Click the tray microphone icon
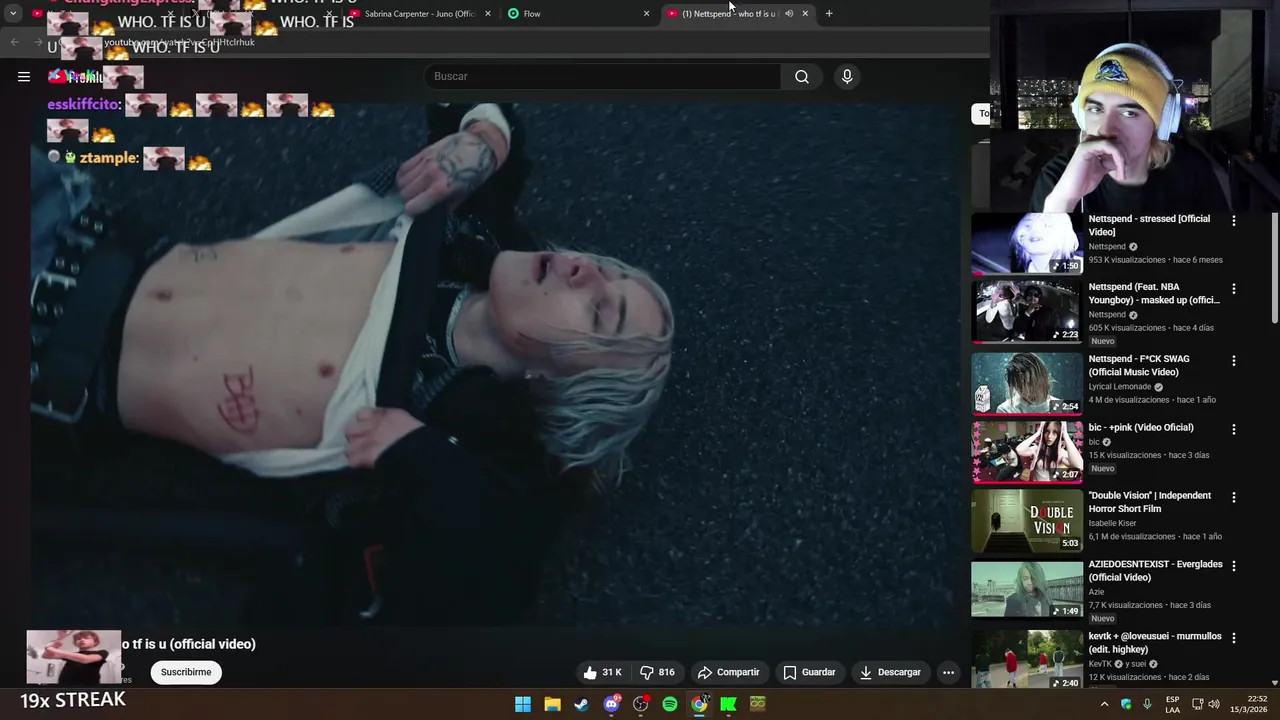The image size is (1280, 720). 1147,704
